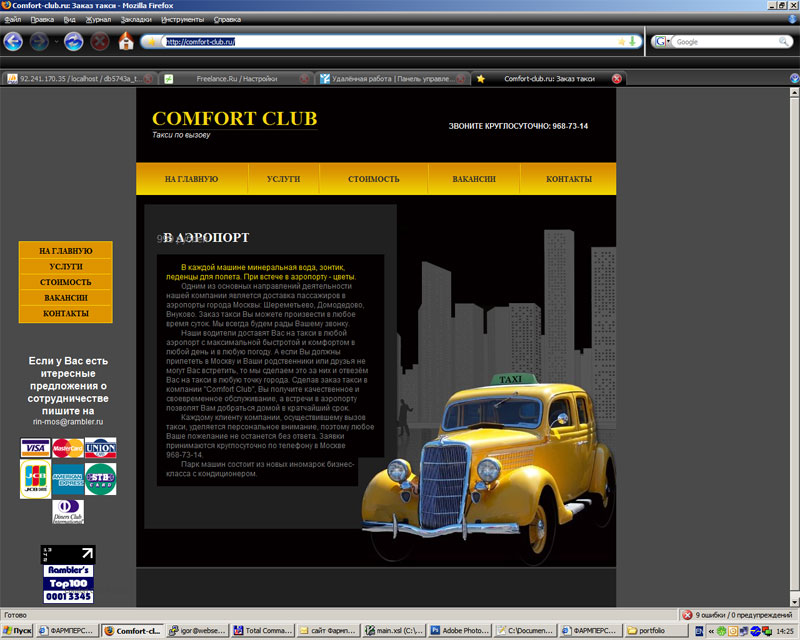Image resolution: width=800 pixels, height=640 pixels.
Task: Click the system tray clock 14:25
Action: point(784,631)
